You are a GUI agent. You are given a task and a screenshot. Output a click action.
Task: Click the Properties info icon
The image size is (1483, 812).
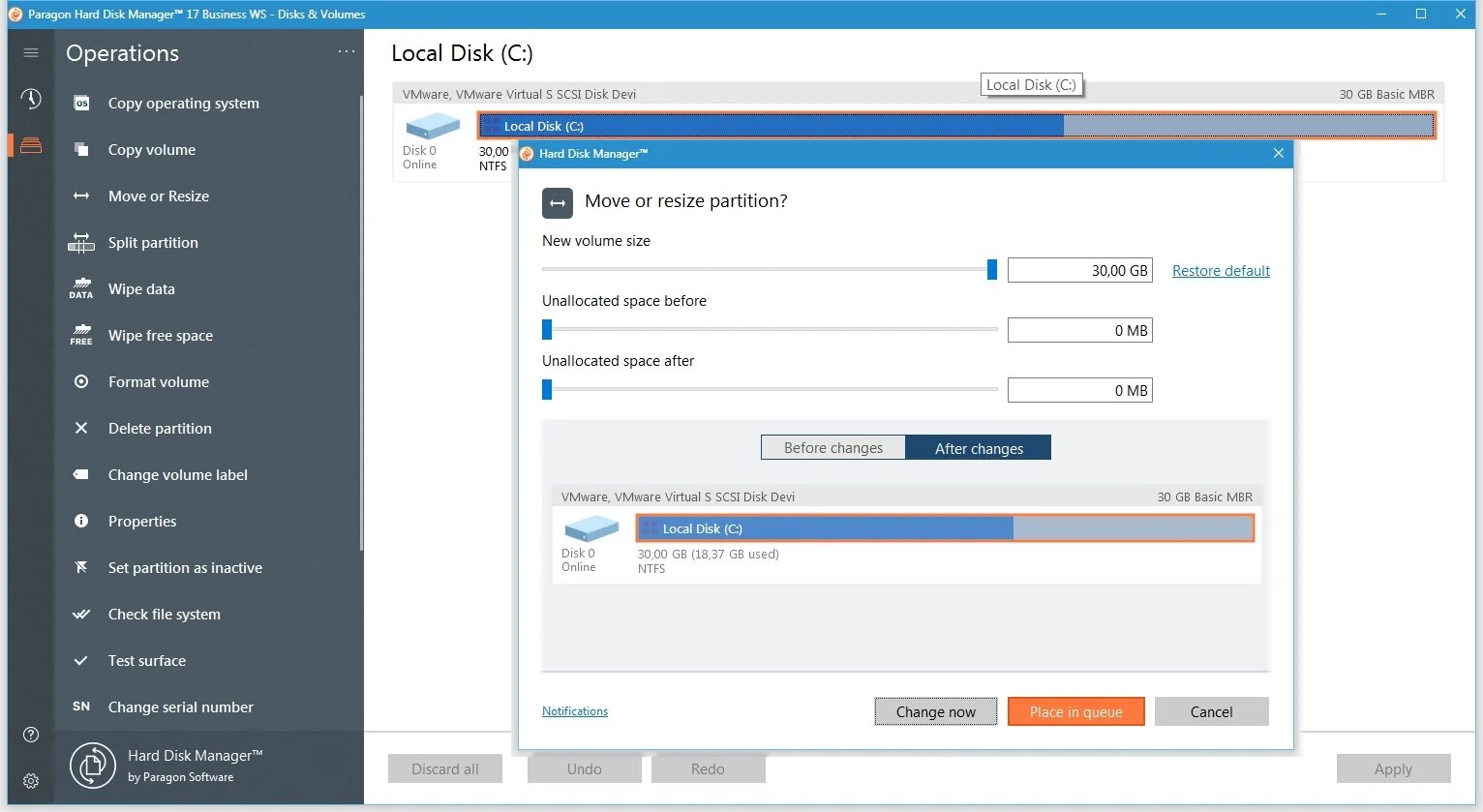click(x=81, y=522)
